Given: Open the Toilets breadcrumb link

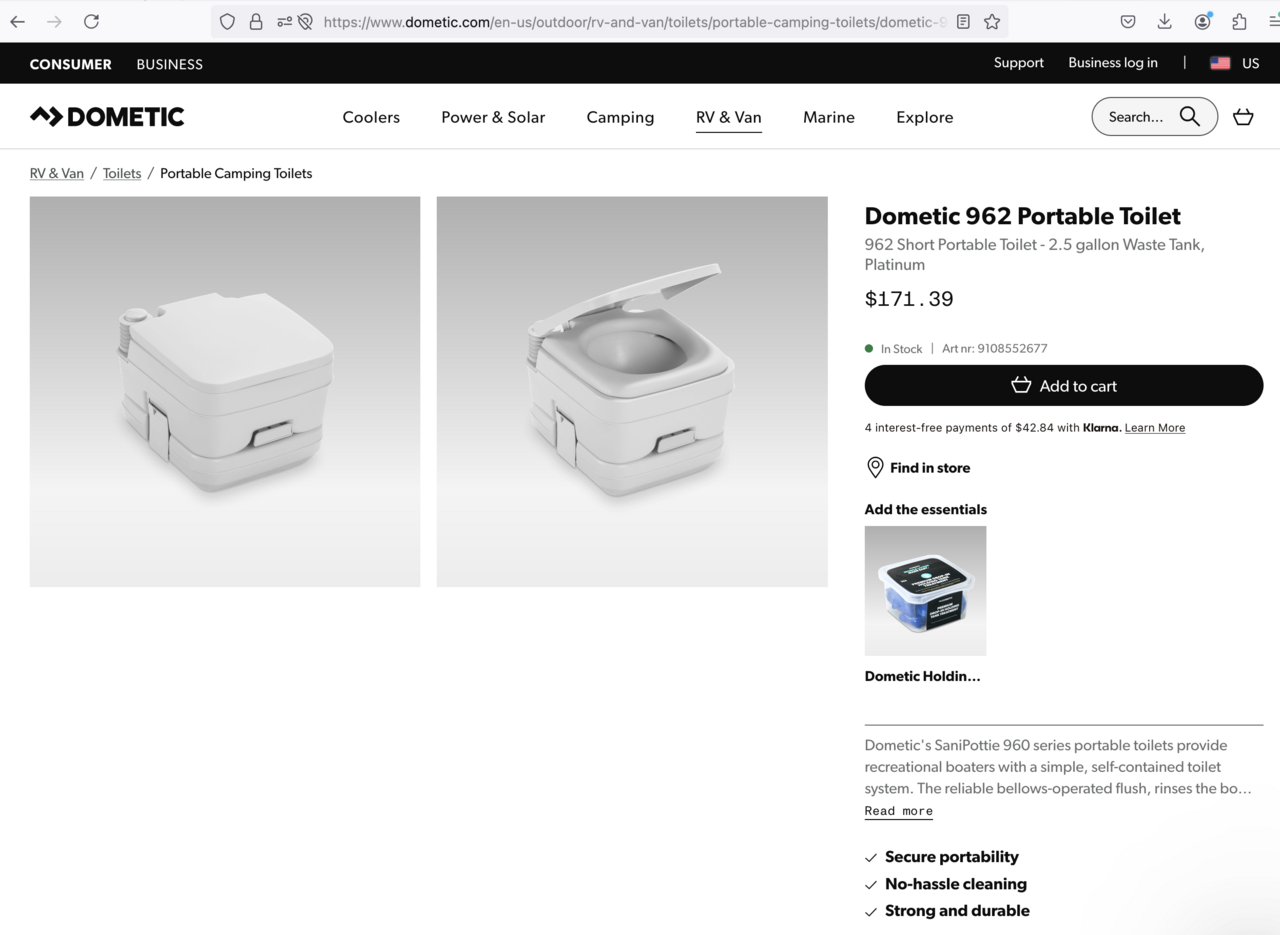Looking at the screenshot, I should pyautogui.click(x=122, y=173).
